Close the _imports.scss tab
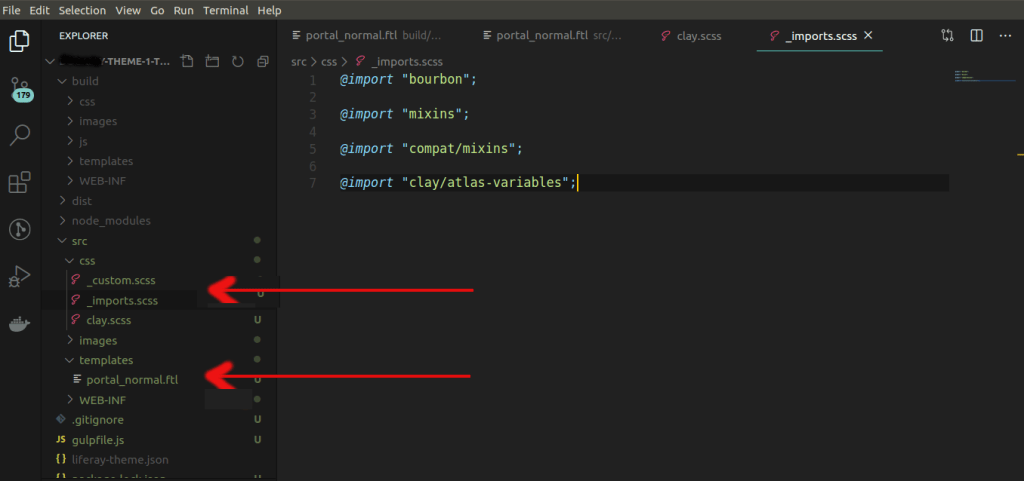1024x481 pixels. click(868, 35)
